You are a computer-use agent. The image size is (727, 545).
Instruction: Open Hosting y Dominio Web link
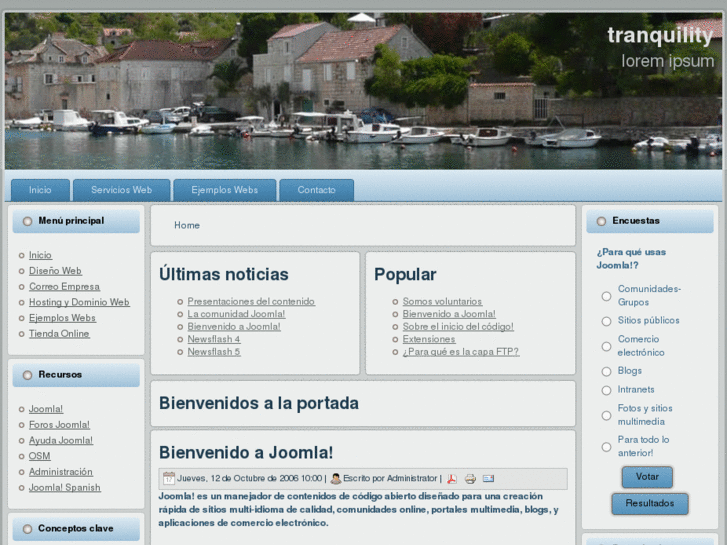coord(79,302)
